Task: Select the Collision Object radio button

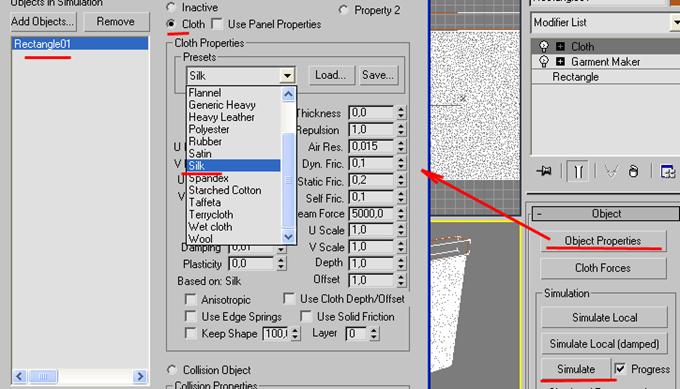Action: tap(172, 370)
